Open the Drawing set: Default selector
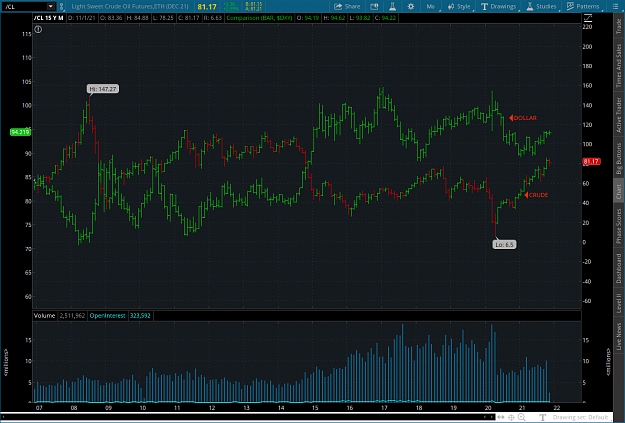 580,417
